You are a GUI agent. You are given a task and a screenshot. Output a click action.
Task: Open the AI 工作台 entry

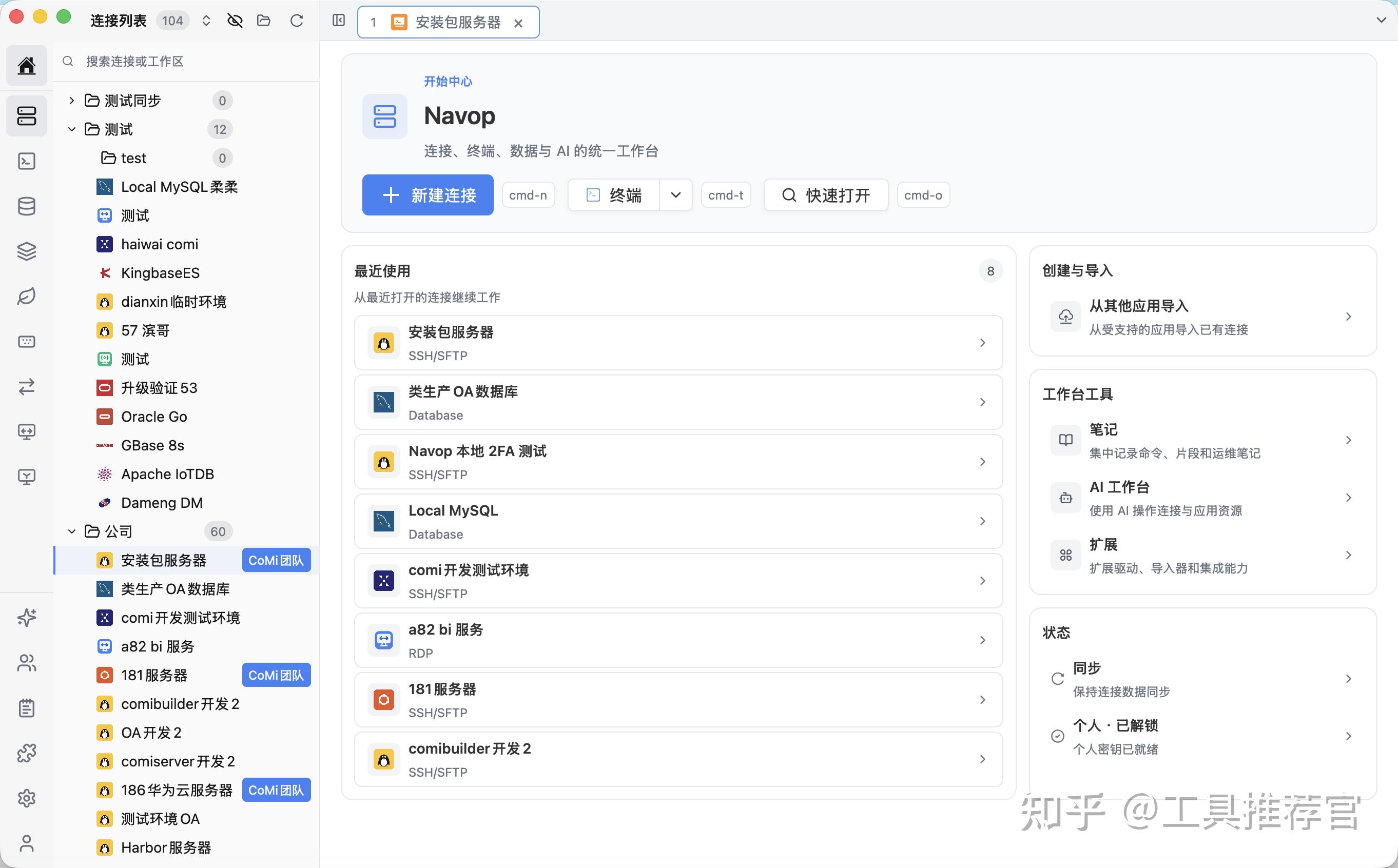point(1203,498)
